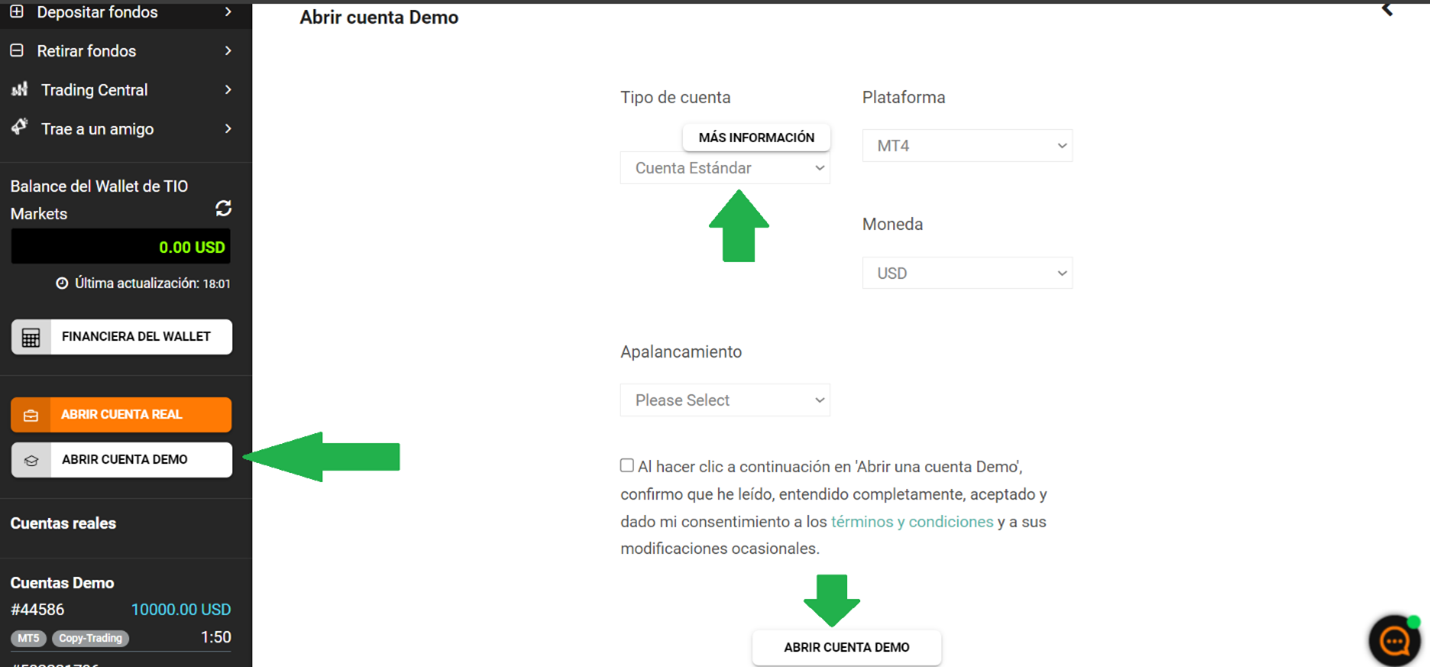This screenshot has width=1430, height=667.
Task: Enable the Copy-Trading badge on demo account
Action: tap(90, 637)
